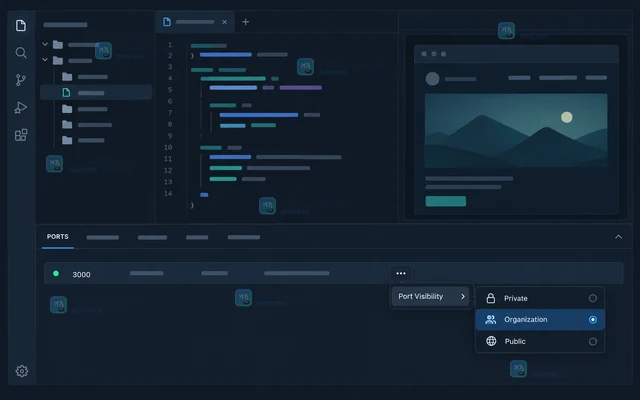Collapse bottom panel with chevron up
The width and height of the screenshot is (640, 400).
click(x=618, y=237)
